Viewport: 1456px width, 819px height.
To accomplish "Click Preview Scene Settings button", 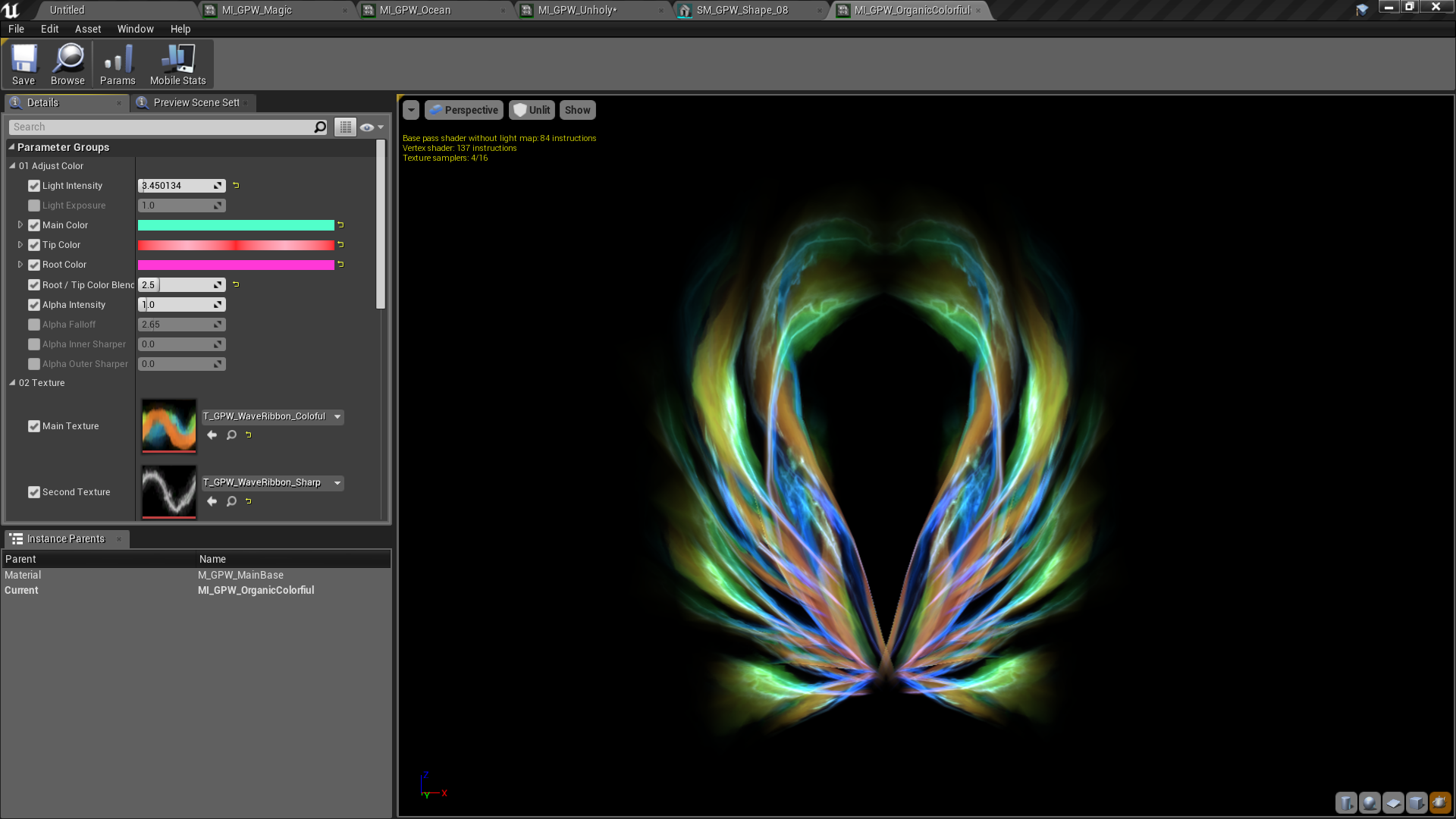I will tap(191, 102).
